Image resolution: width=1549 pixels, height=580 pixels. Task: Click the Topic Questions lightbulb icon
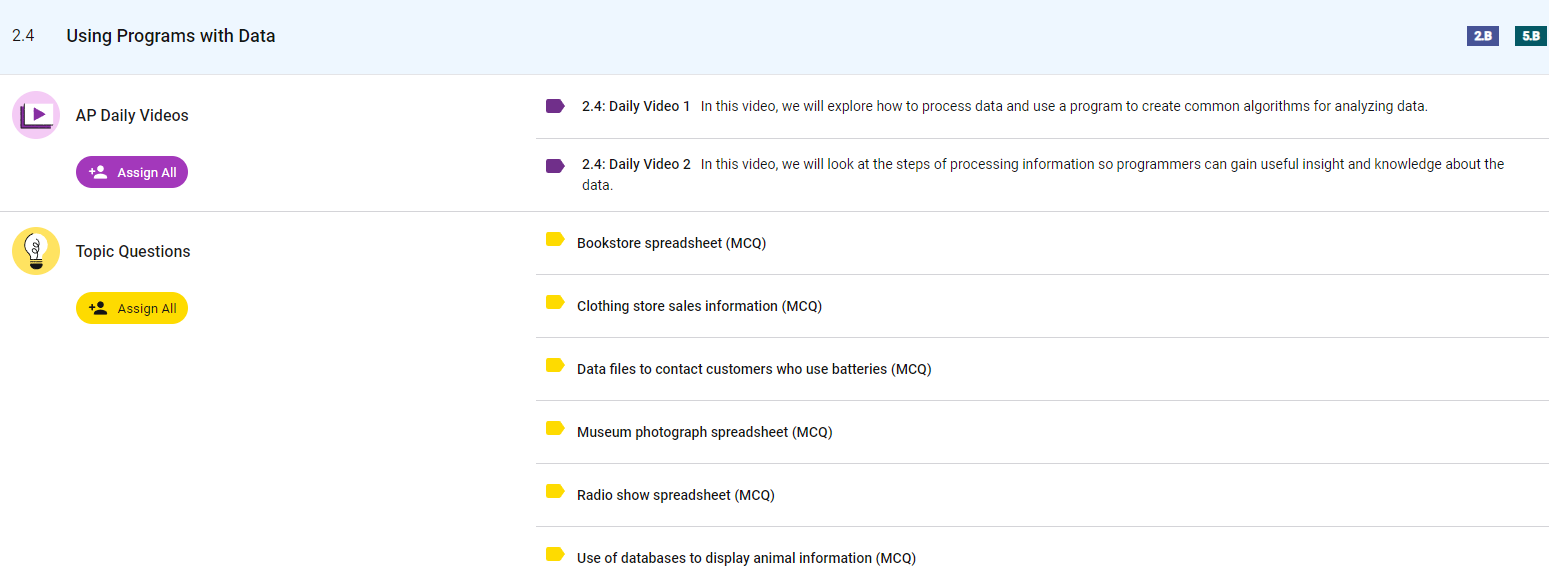[x=36, y=251]
